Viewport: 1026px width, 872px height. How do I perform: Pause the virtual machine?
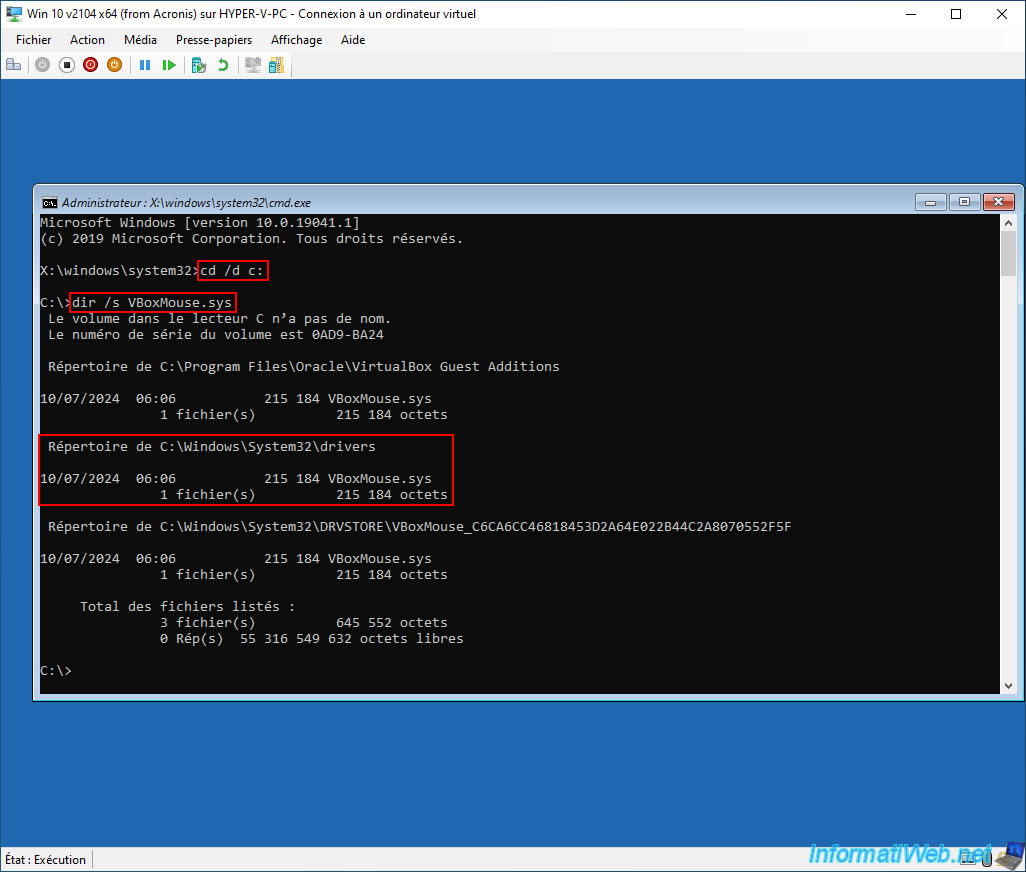(x=145, y=65)
